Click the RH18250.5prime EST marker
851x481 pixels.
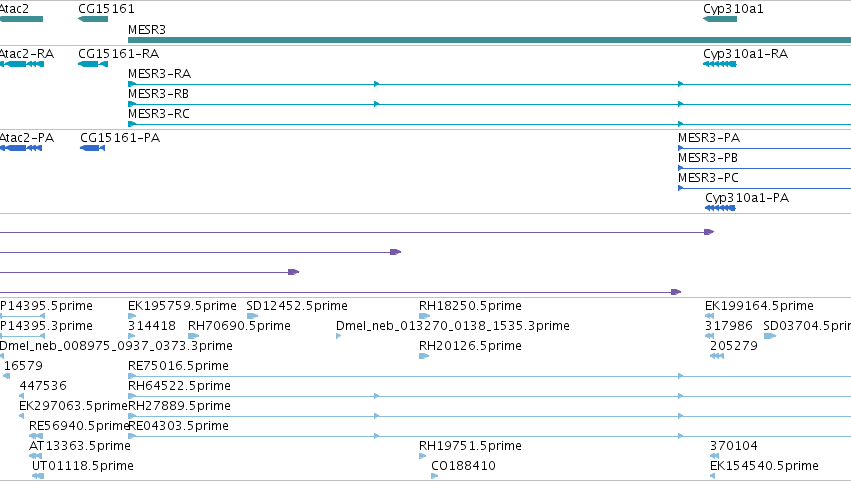[424, 316]
